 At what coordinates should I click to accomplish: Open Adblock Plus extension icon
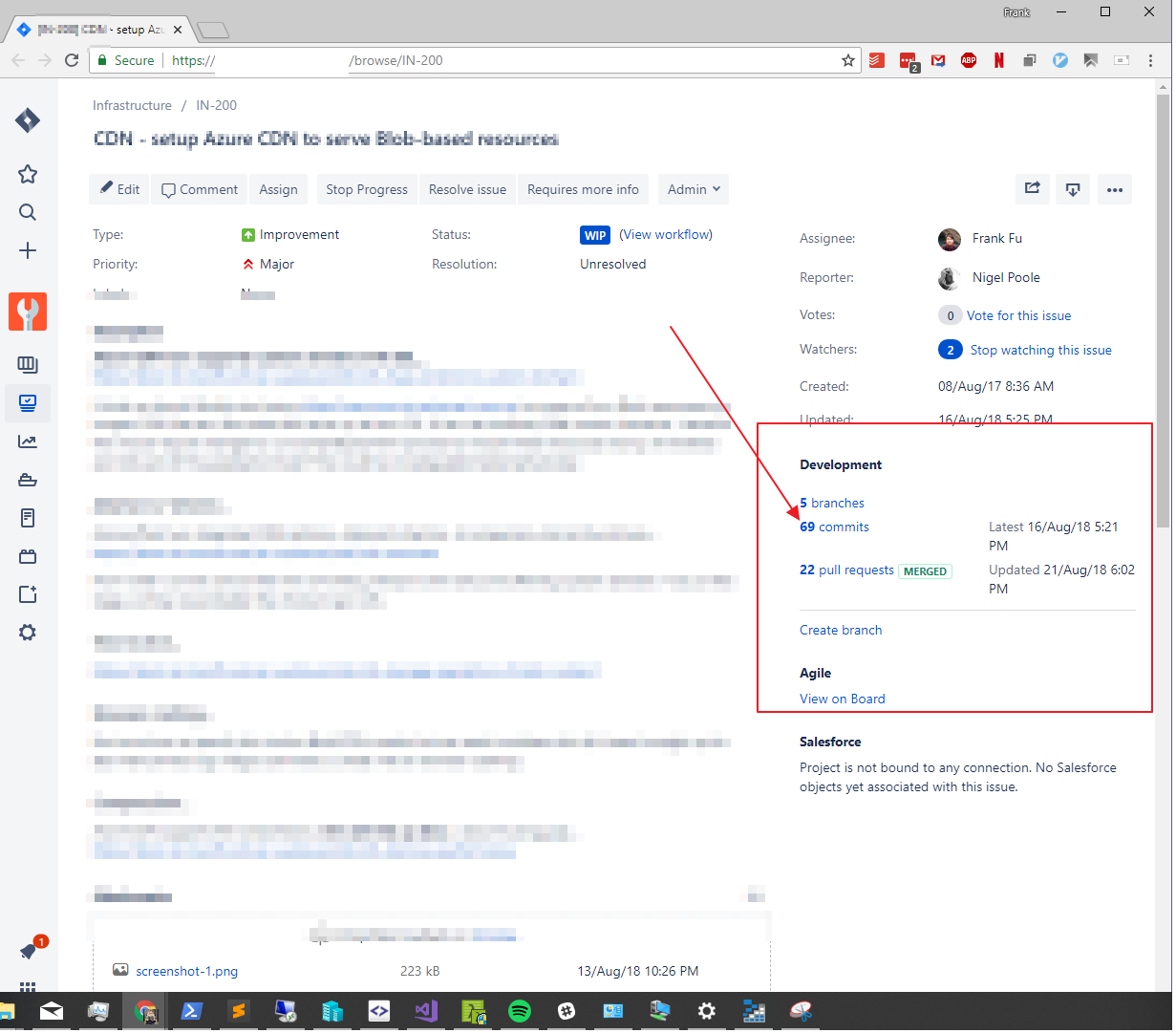click(x=969, y=60)
